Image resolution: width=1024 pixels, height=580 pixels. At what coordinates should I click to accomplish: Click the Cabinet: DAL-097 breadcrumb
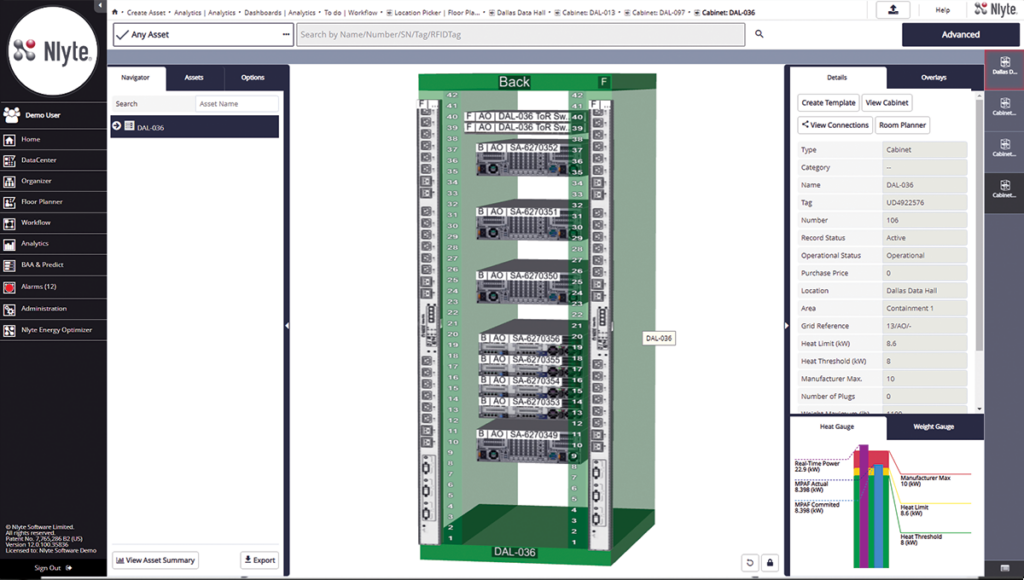click(x=658, y=12)
